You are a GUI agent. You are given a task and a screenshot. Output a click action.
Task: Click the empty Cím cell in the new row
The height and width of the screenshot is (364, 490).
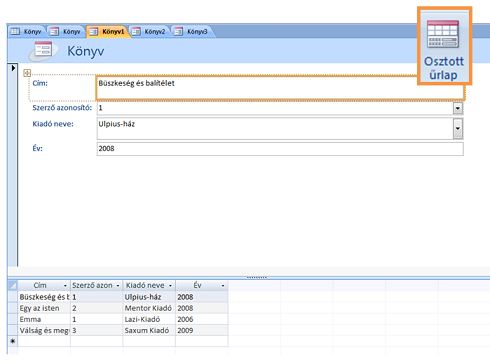click(x=44, y=341)
